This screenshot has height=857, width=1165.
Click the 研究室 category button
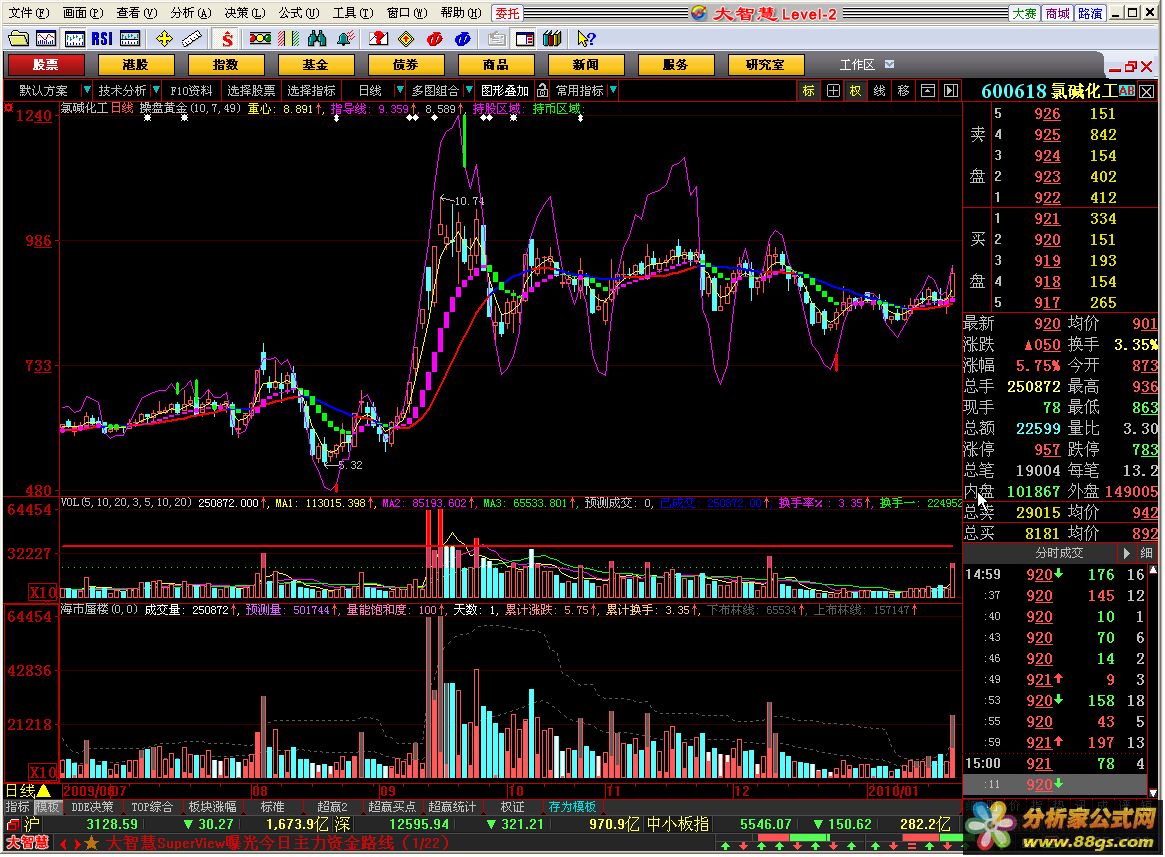tap(765, 65)
